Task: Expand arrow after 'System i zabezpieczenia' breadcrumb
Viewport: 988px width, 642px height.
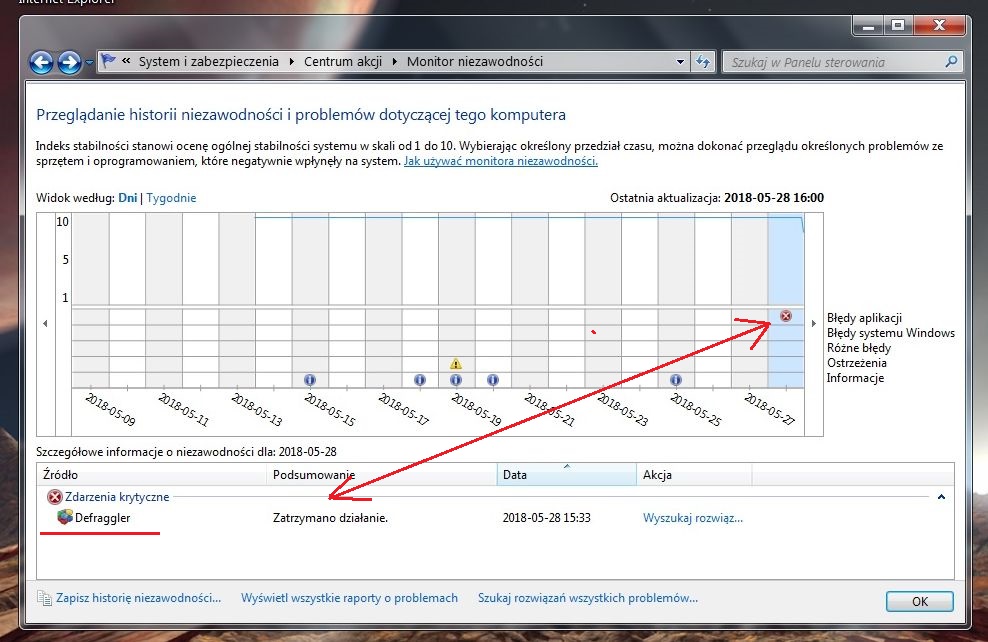Action: [x=291, y=61]
